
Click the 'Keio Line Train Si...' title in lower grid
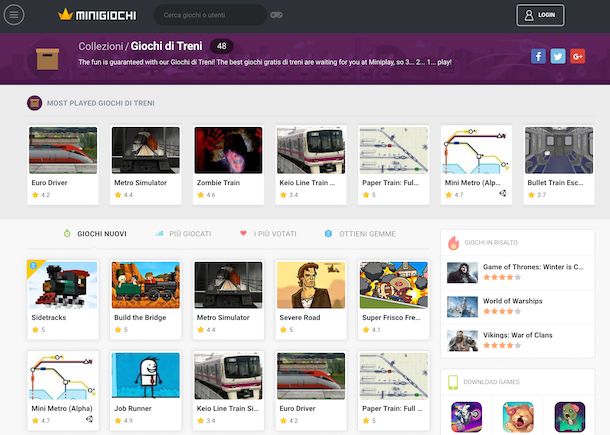pyautogui.click(x=228, y=409)
